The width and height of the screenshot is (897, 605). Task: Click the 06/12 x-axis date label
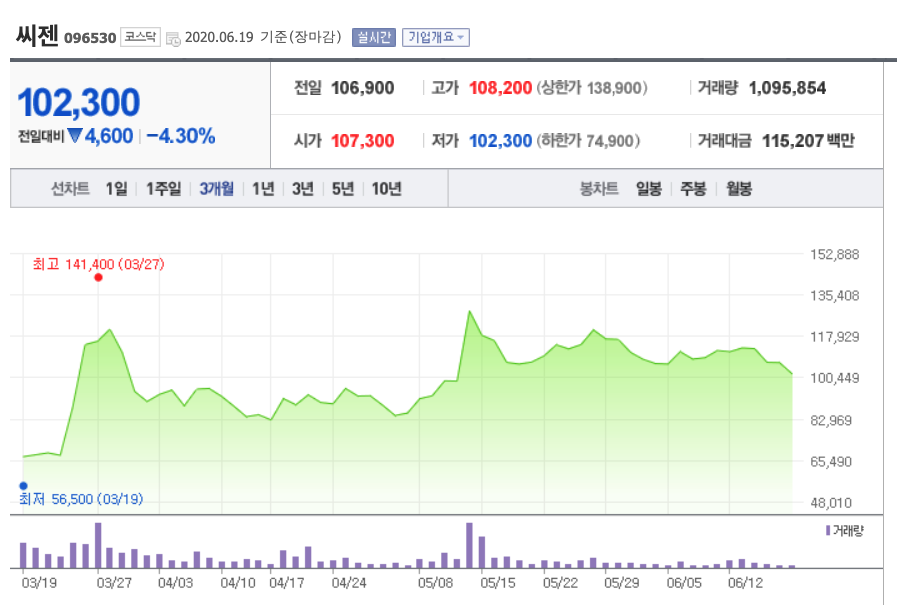click(x=745, y=583)
